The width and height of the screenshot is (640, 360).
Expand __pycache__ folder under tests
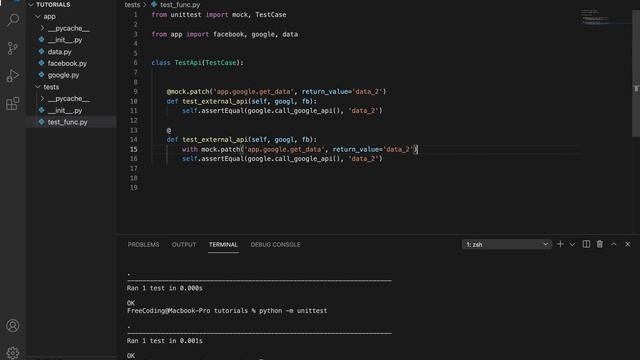click(42, 98)
